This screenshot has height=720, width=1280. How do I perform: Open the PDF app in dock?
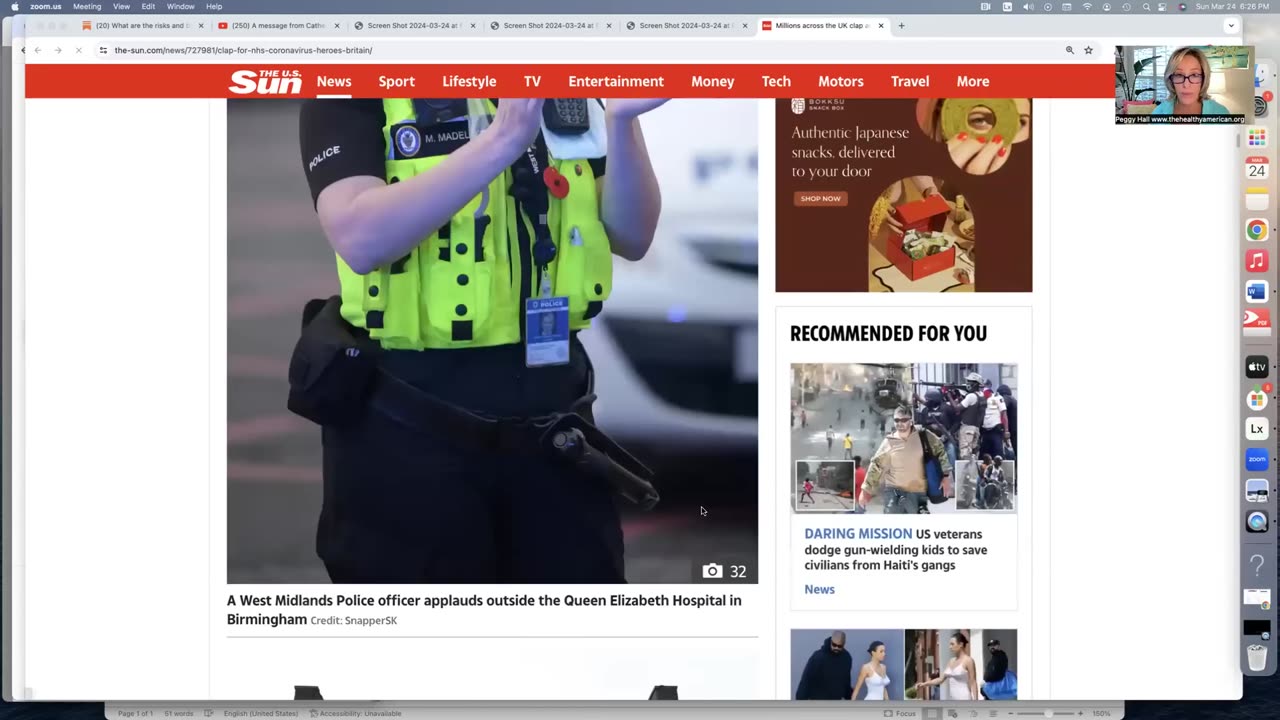(x=1257, y=320)
